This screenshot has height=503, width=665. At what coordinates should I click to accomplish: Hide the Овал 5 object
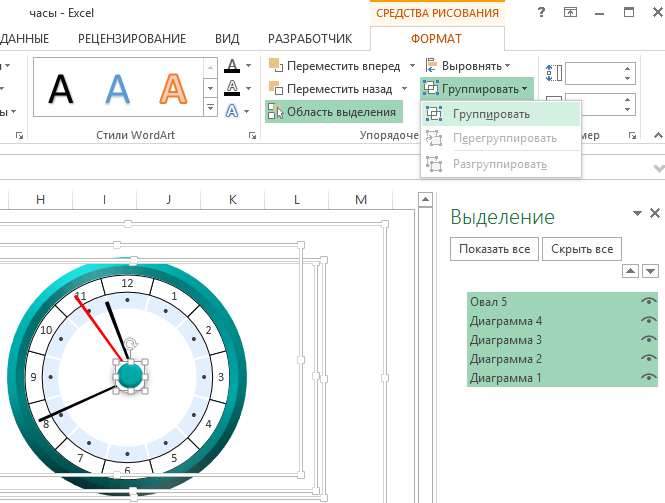coord(649,301)
